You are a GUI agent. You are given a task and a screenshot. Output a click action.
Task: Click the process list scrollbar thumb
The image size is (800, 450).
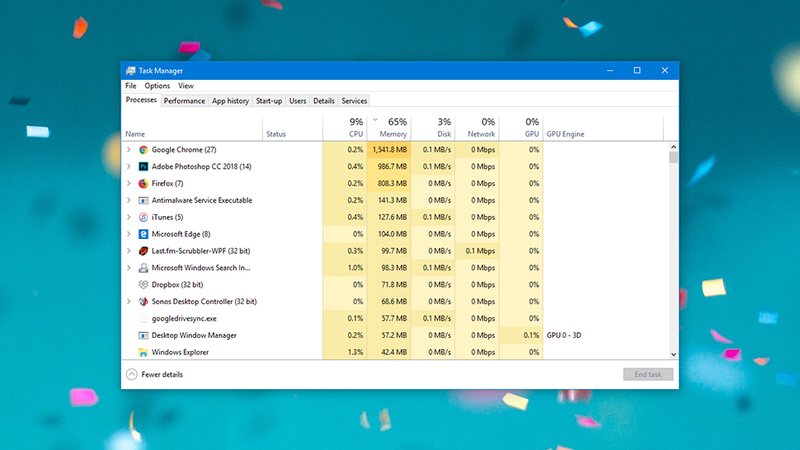click(673, 157)
